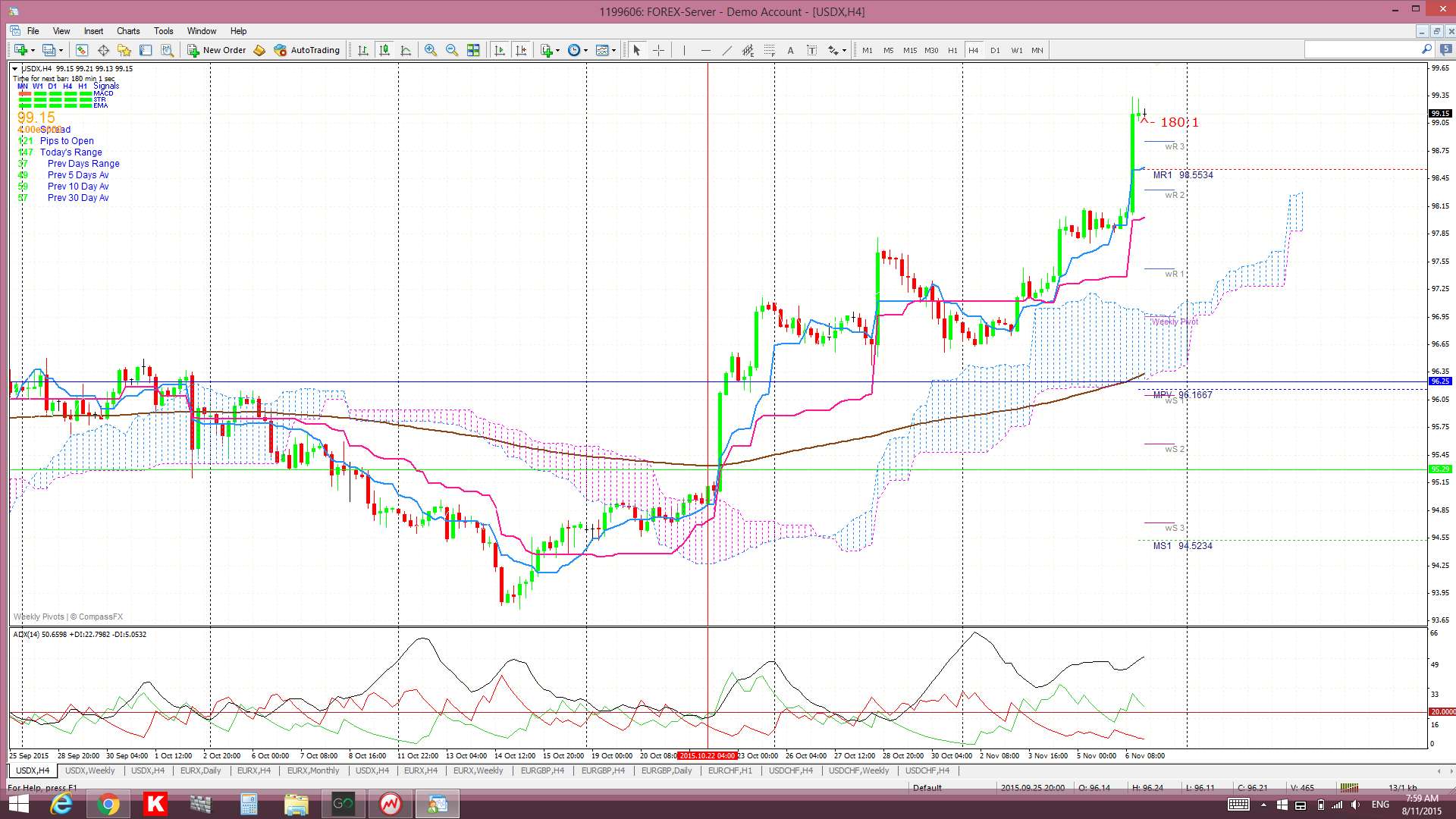The image size is (1456, 819).
Task: Open the chat notifications icon
Action: [x=1446, y=49]
